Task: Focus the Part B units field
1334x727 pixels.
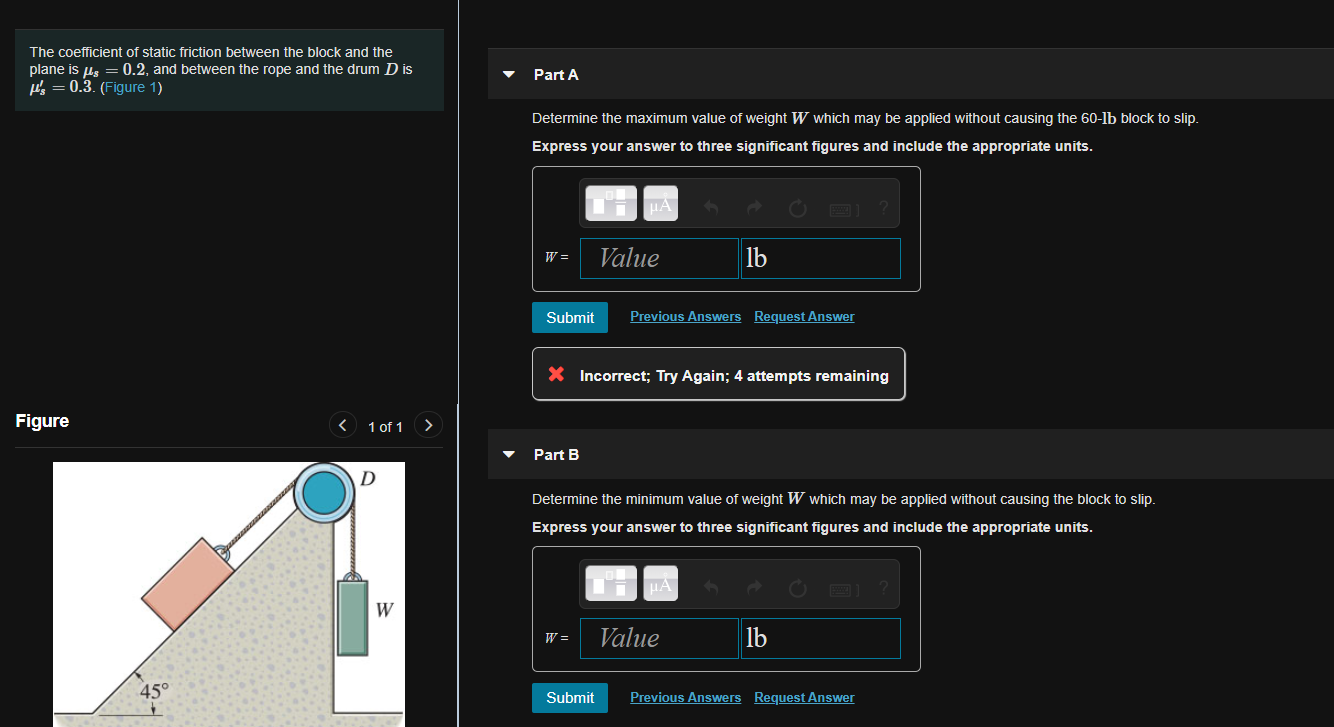Action: click(820, 638)
